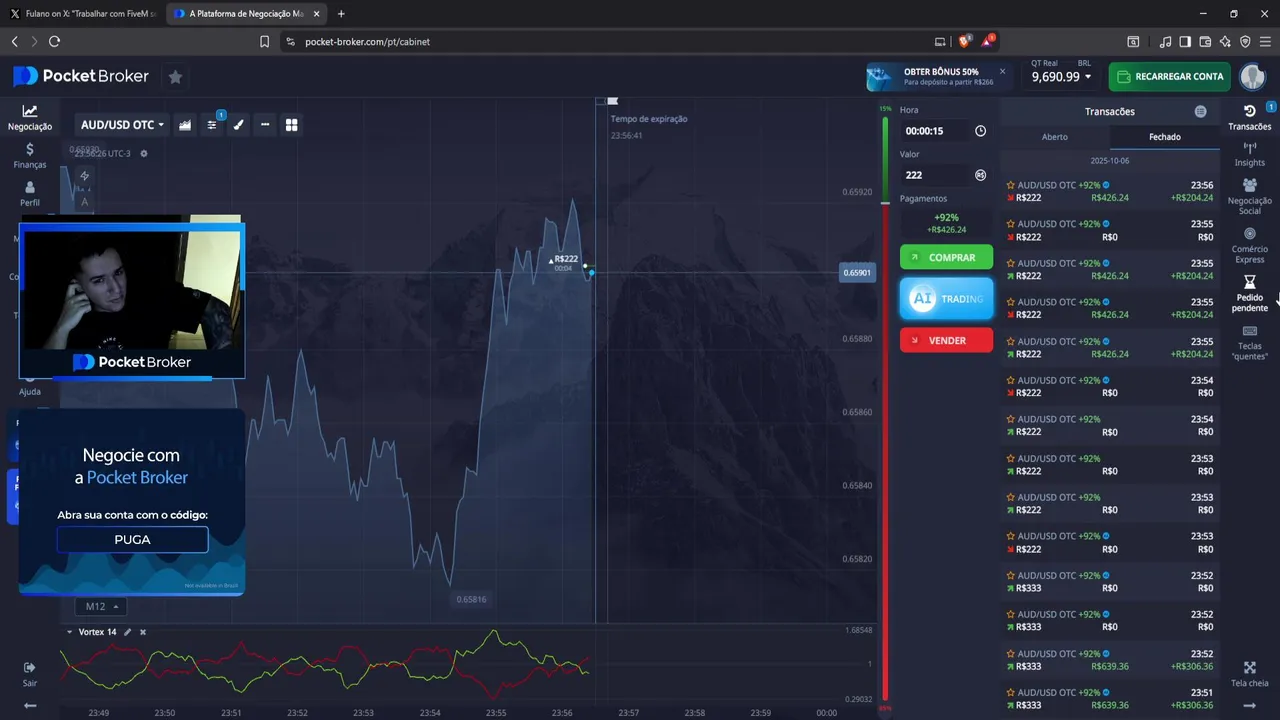Open Brave Wallet icon in toolbar
1280x720 pixels.
coord(1205,42)
